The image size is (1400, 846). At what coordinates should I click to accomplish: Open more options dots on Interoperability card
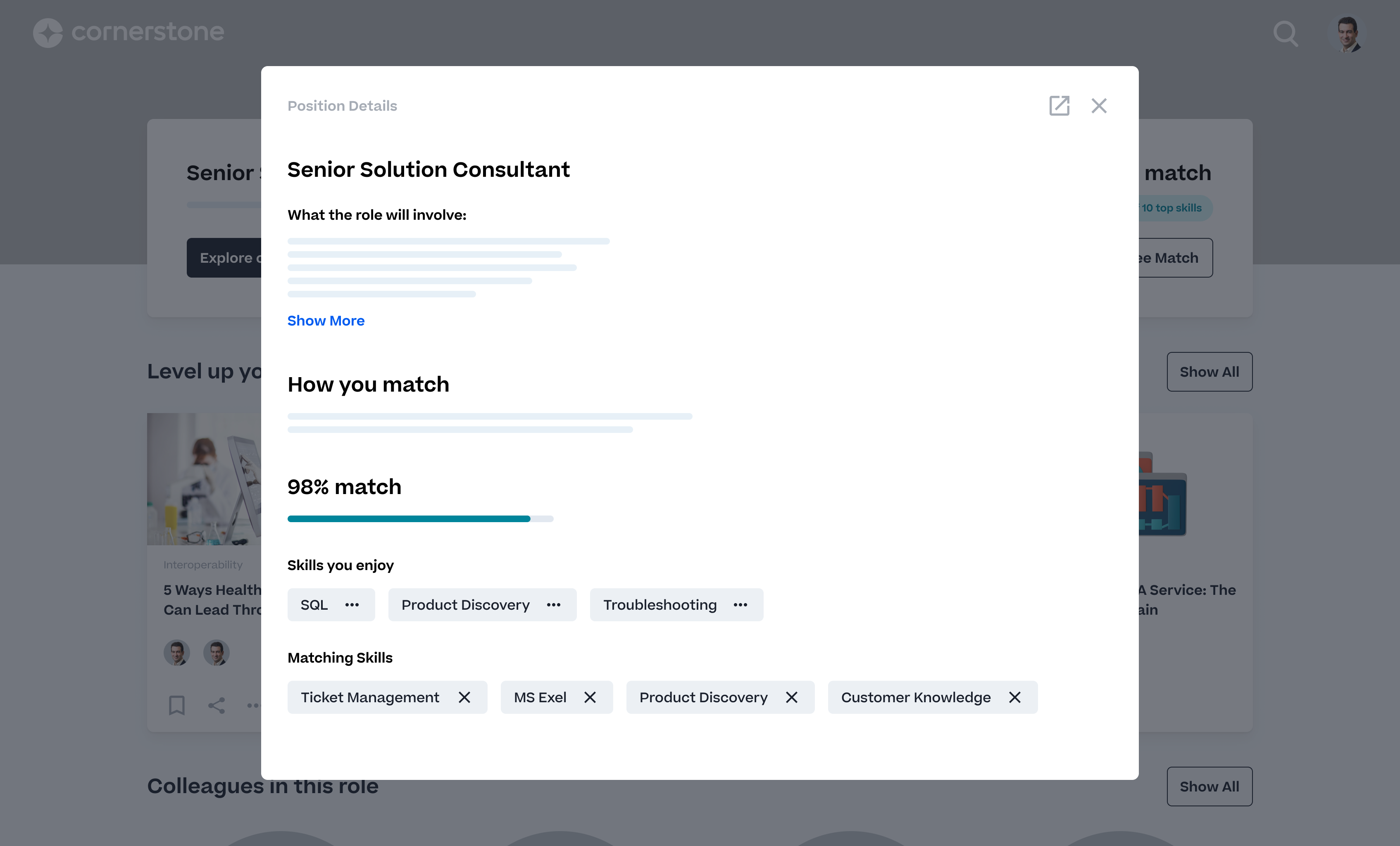coord(253,705)
